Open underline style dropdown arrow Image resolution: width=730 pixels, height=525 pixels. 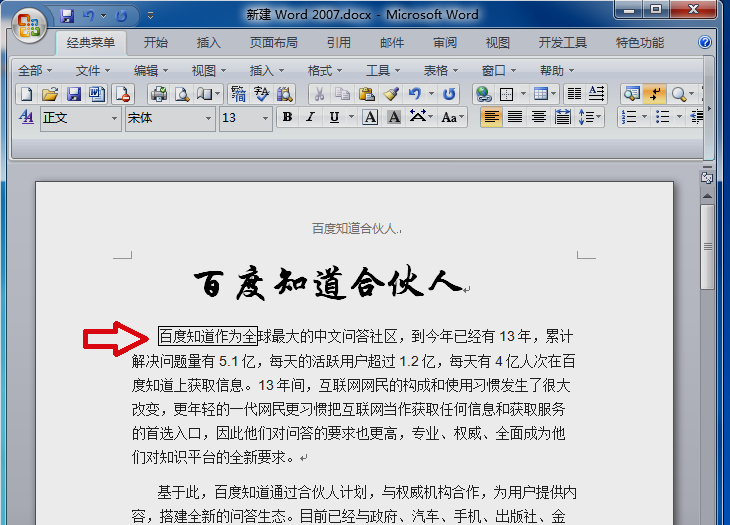(351, 117)
